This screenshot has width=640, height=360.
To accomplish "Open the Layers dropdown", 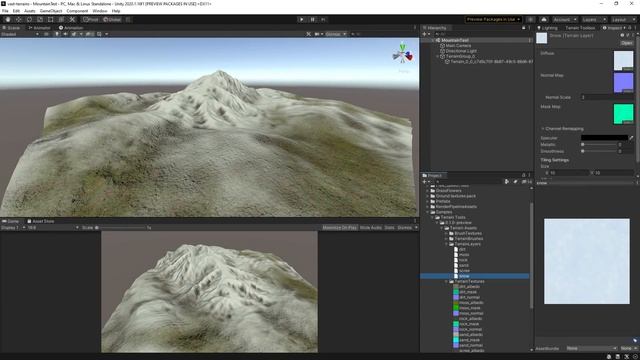I will 593,19.
